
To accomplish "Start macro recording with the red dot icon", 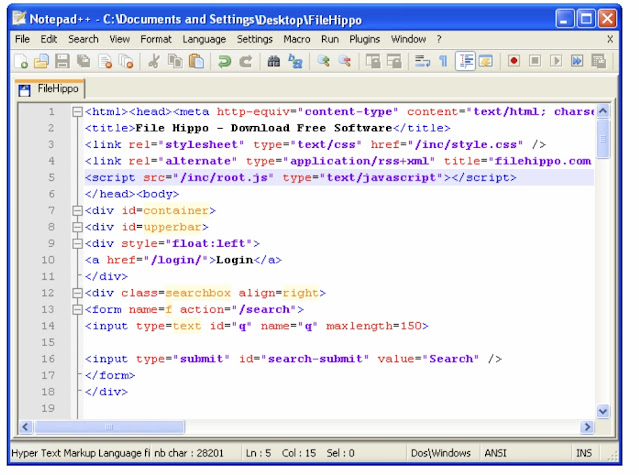I will point(514,62).
